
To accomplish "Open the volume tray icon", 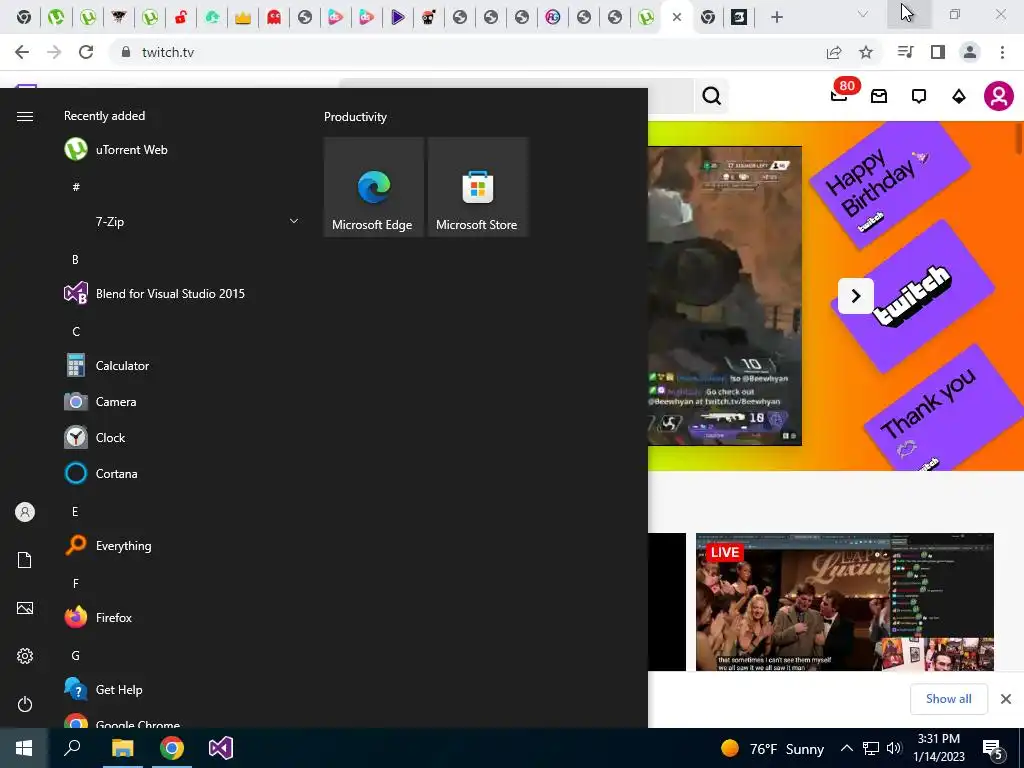I will click(x=895, y=748).
